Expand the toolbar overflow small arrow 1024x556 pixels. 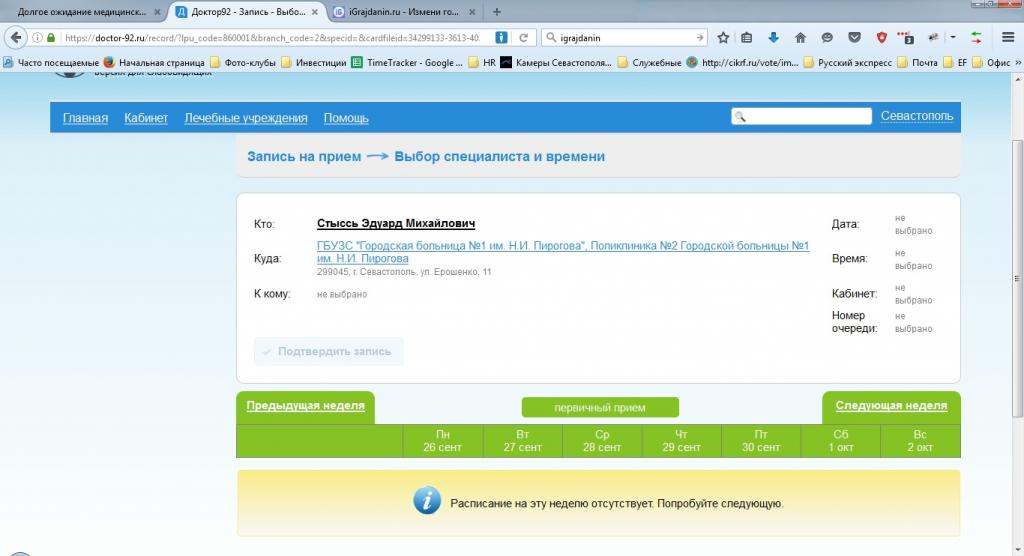click(x=953, y=38)
